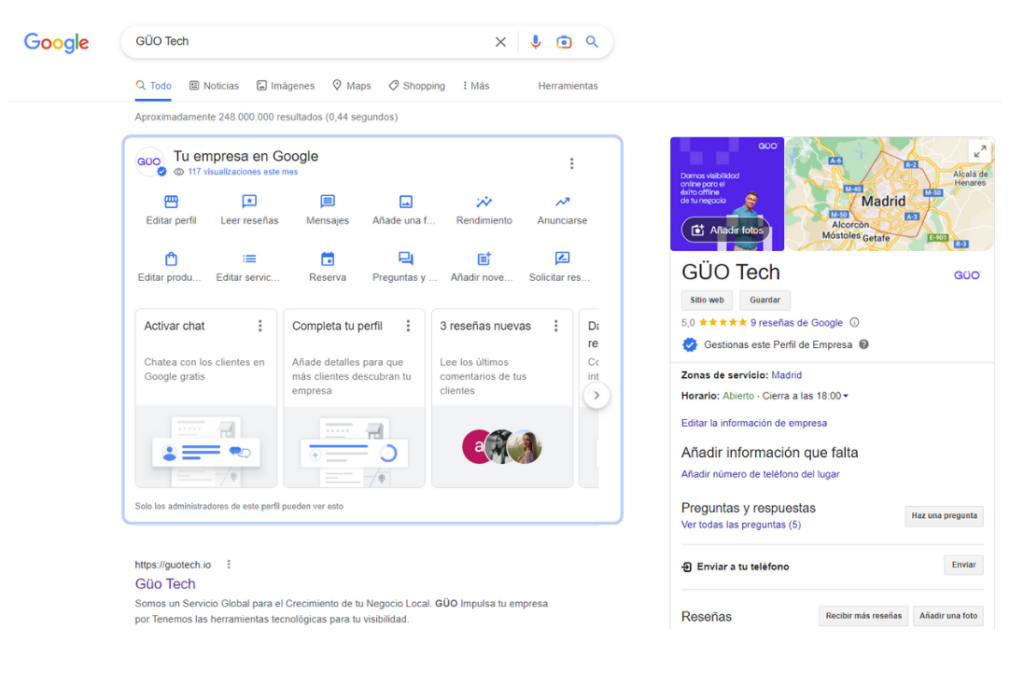Start a voice search with the microphone icon

pyautogui.click(x=536, y=41)
